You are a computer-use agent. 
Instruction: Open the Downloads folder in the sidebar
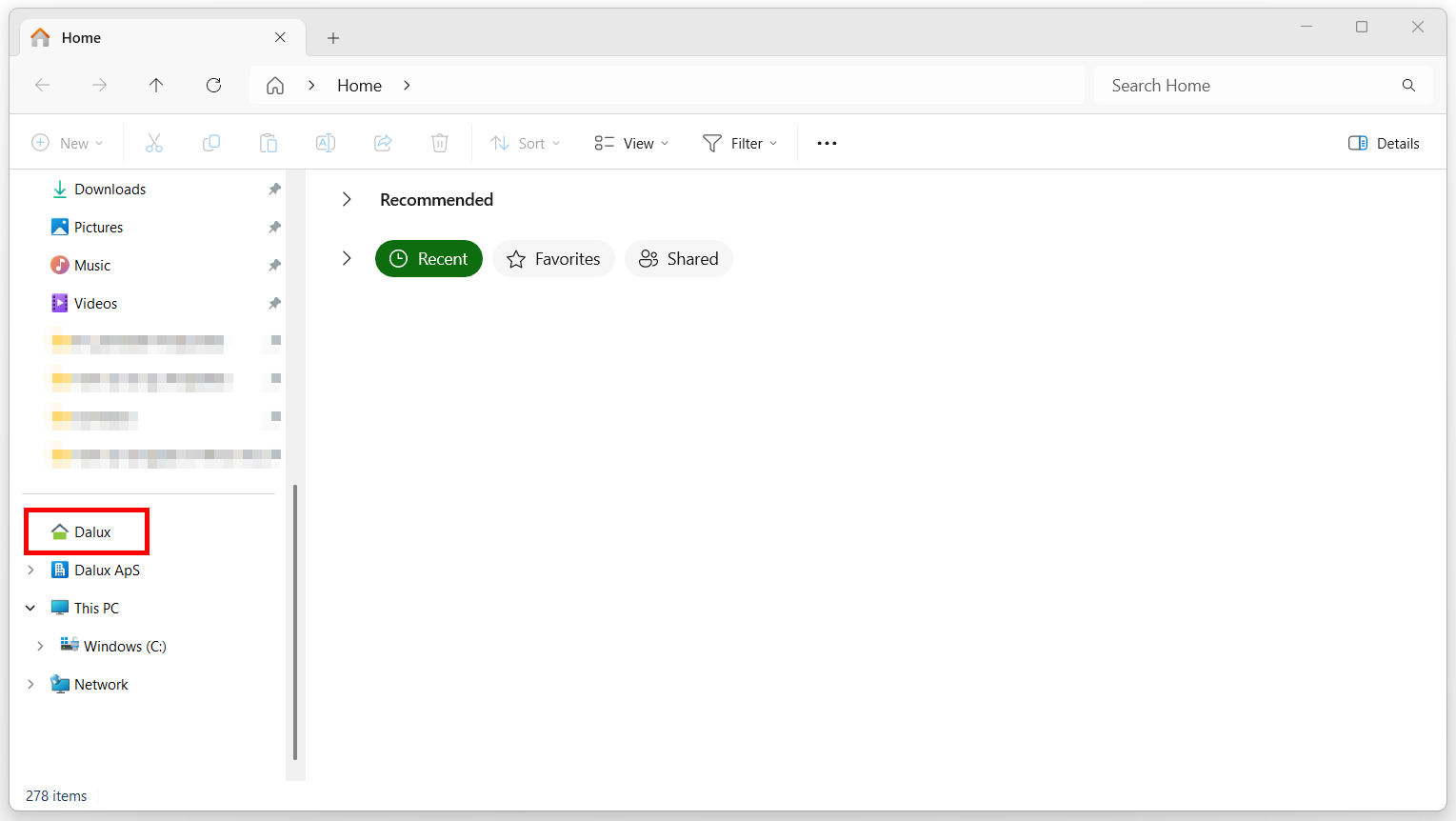click(x=110, y=189)
